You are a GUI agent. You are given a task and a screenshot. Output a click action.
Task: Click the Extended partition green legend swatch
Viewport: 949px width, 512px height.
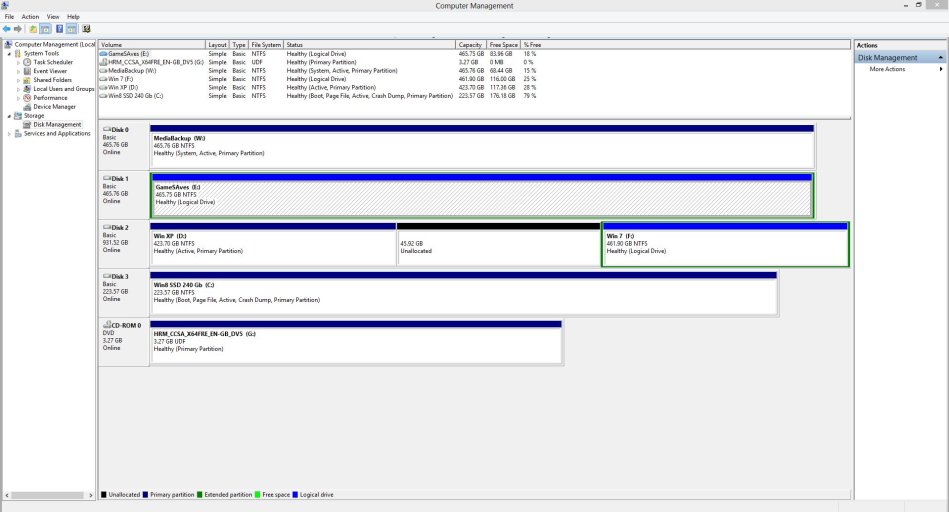pos(200,494)
